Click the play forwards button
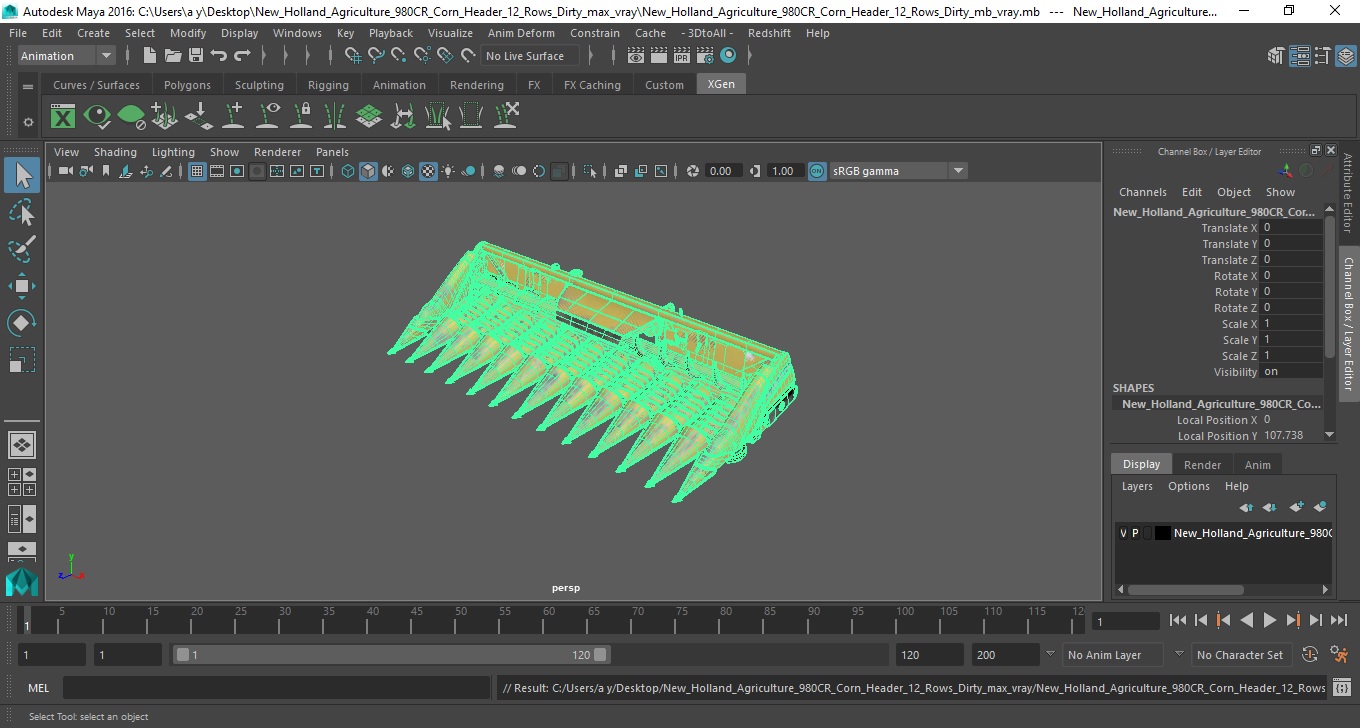The width and height of the screenshot is (1360, 728). pos(1269,621)
